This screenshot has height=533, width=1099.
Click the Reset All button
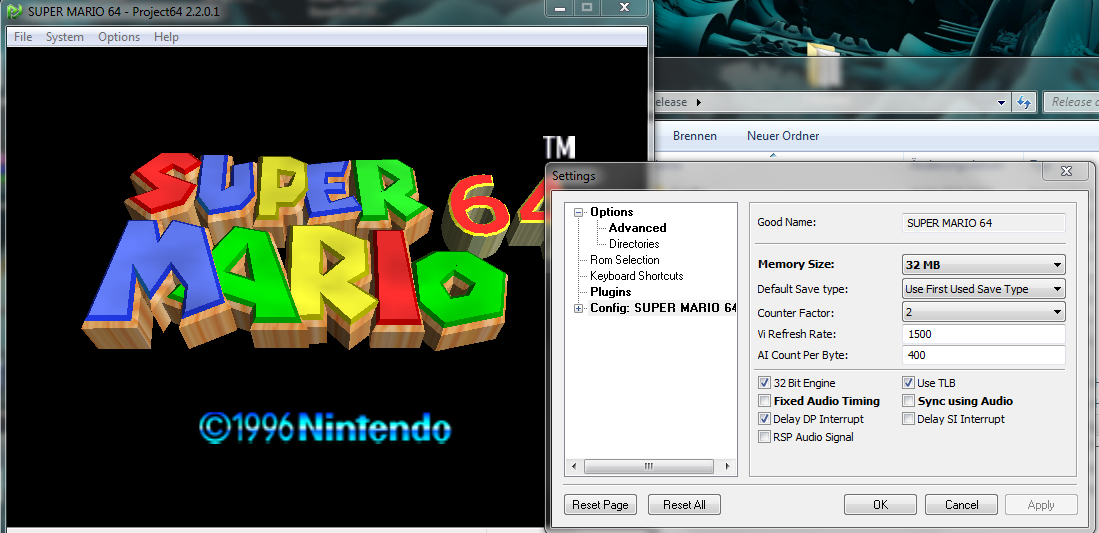click(x=684, y=505)
